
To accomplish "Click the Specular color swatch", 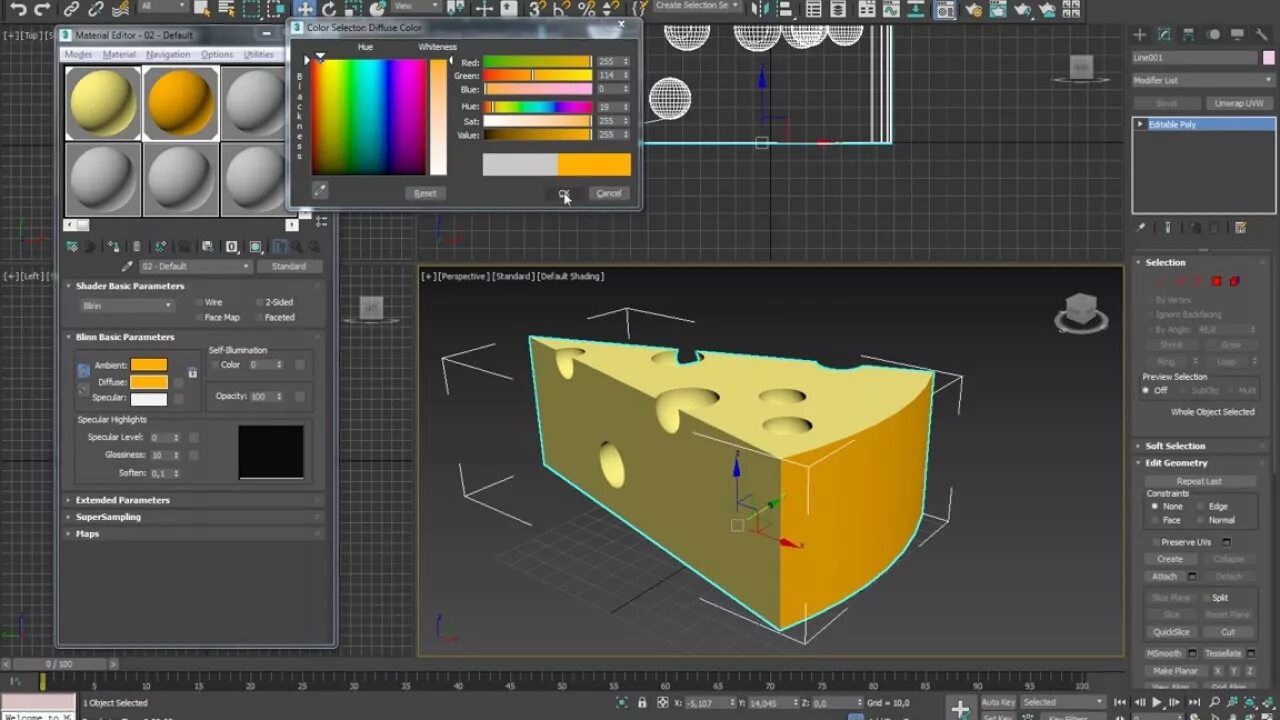I will tap(149, 399).
